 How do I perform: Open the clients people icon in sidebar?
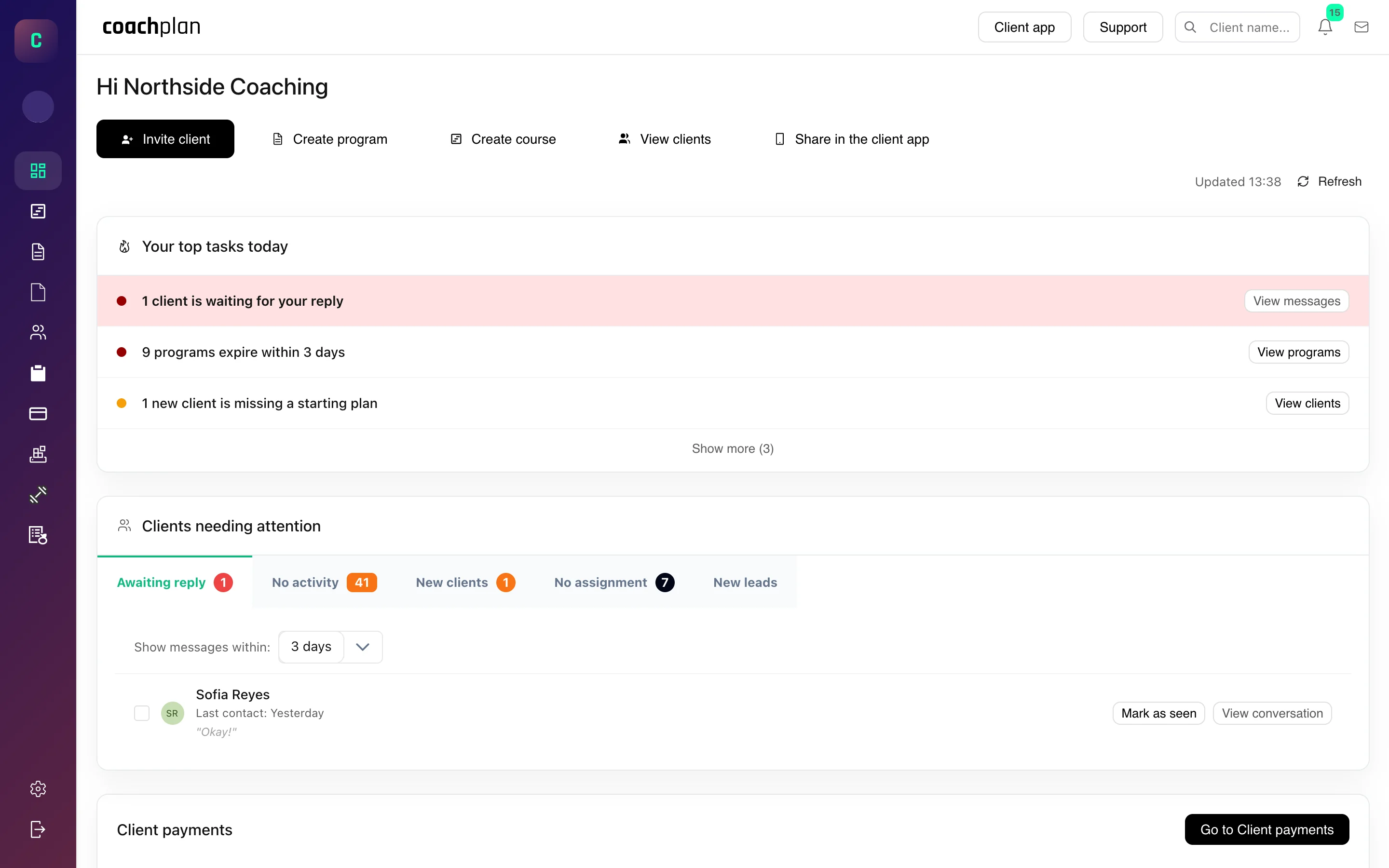coord(38,332)
